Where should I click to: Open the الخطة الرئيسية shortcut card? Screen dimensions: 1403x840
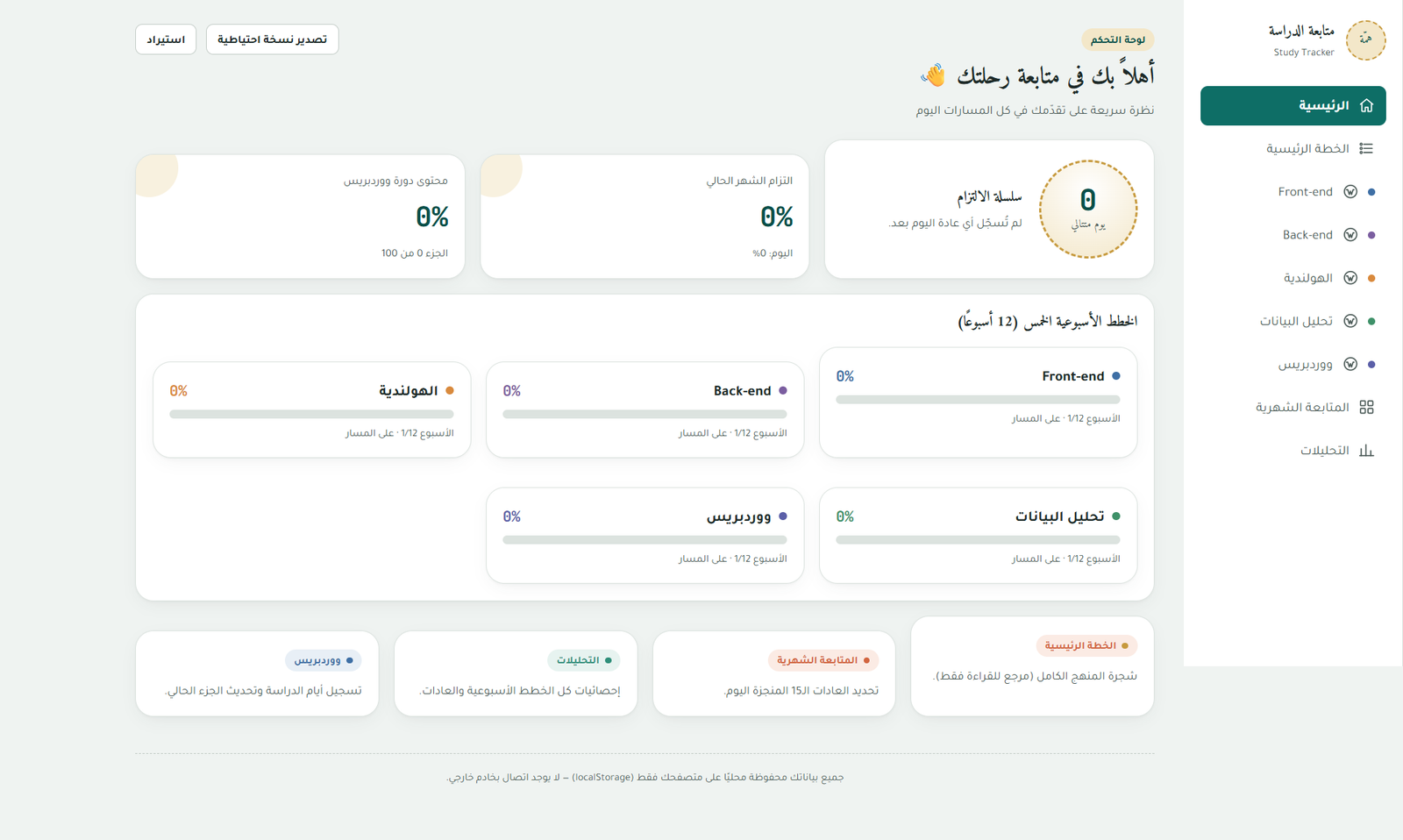pyautogui.click(x=1032, y=666)
